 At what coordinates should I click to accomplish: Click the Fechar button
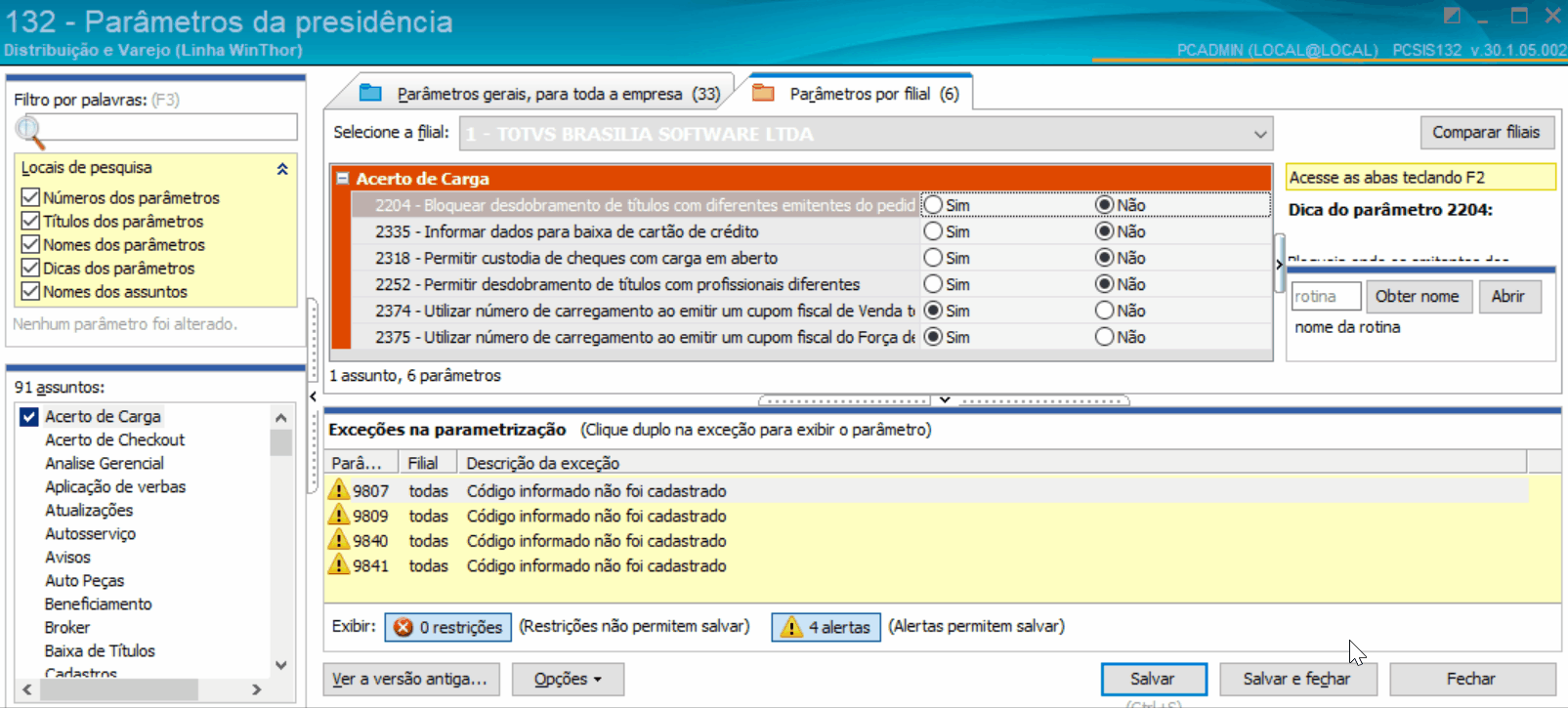tap(1471, 679)
